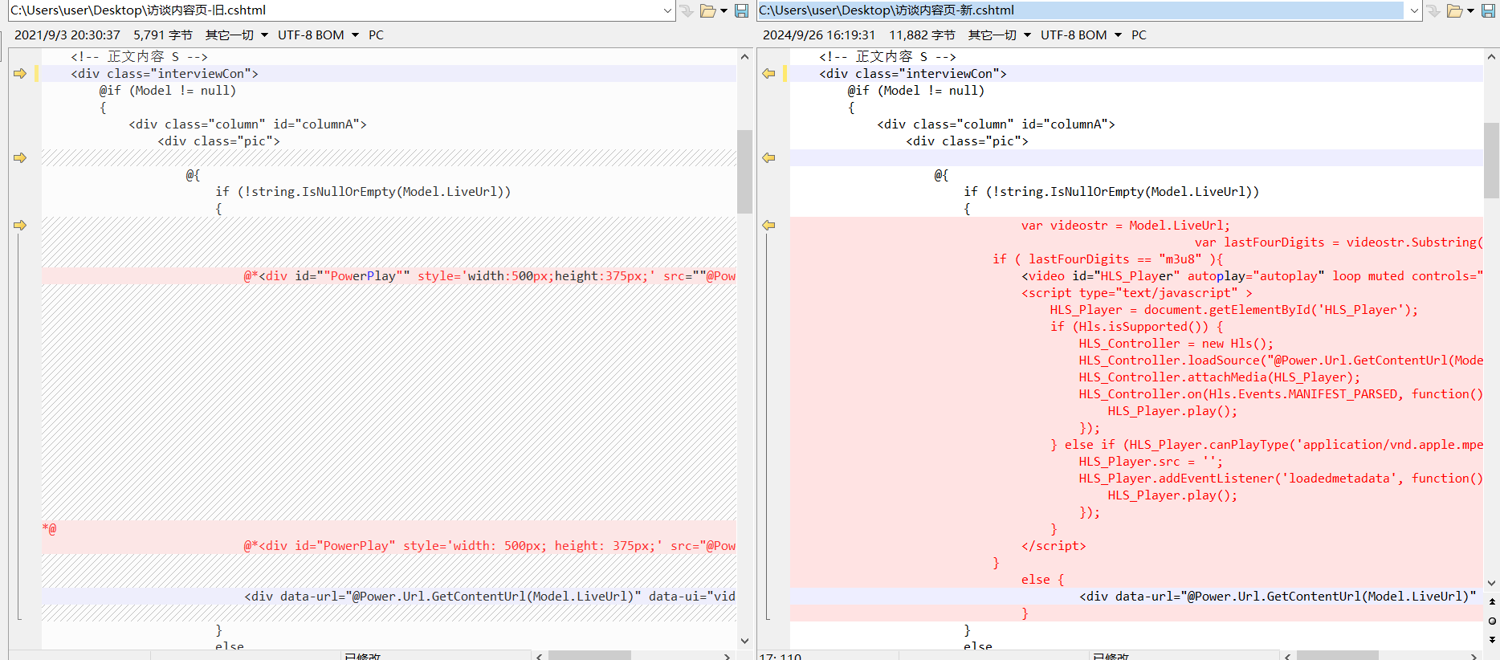
Task: Save the left file with the disk icon
Action: pos(741,11)
